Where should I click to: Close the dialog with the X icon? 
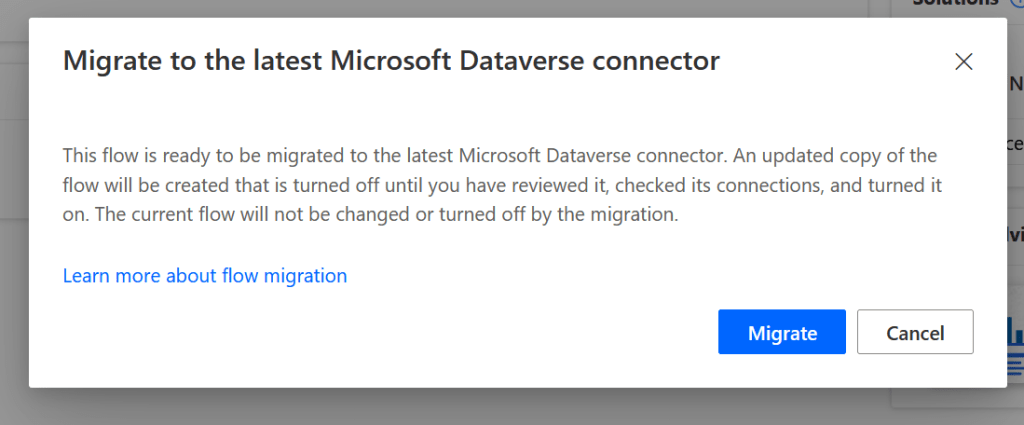[x=963, y=62]
